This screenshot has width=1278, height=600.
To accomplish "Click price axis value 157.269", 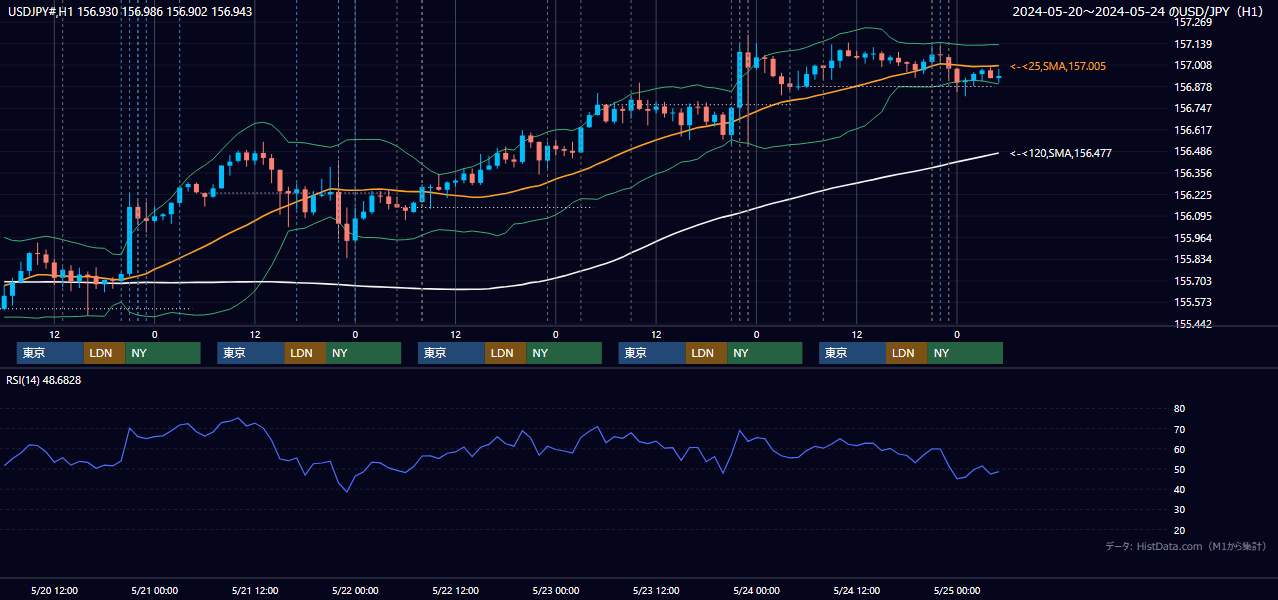I will [1193, 22].
